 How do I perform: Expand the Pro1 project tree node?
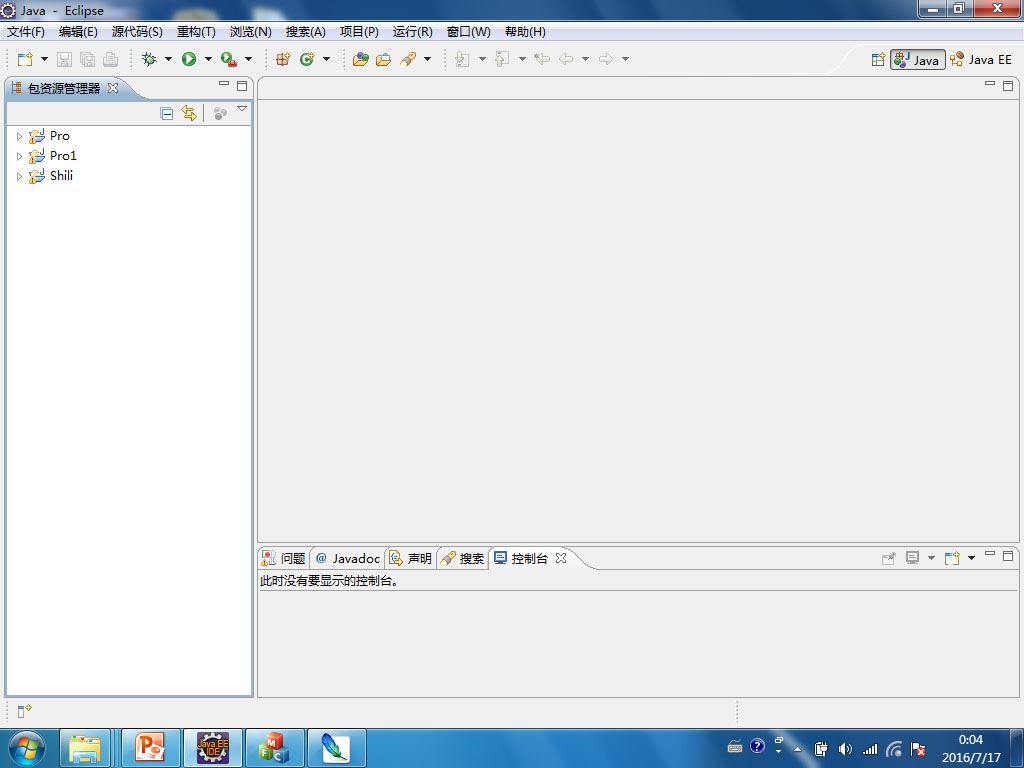pos(19,157)
